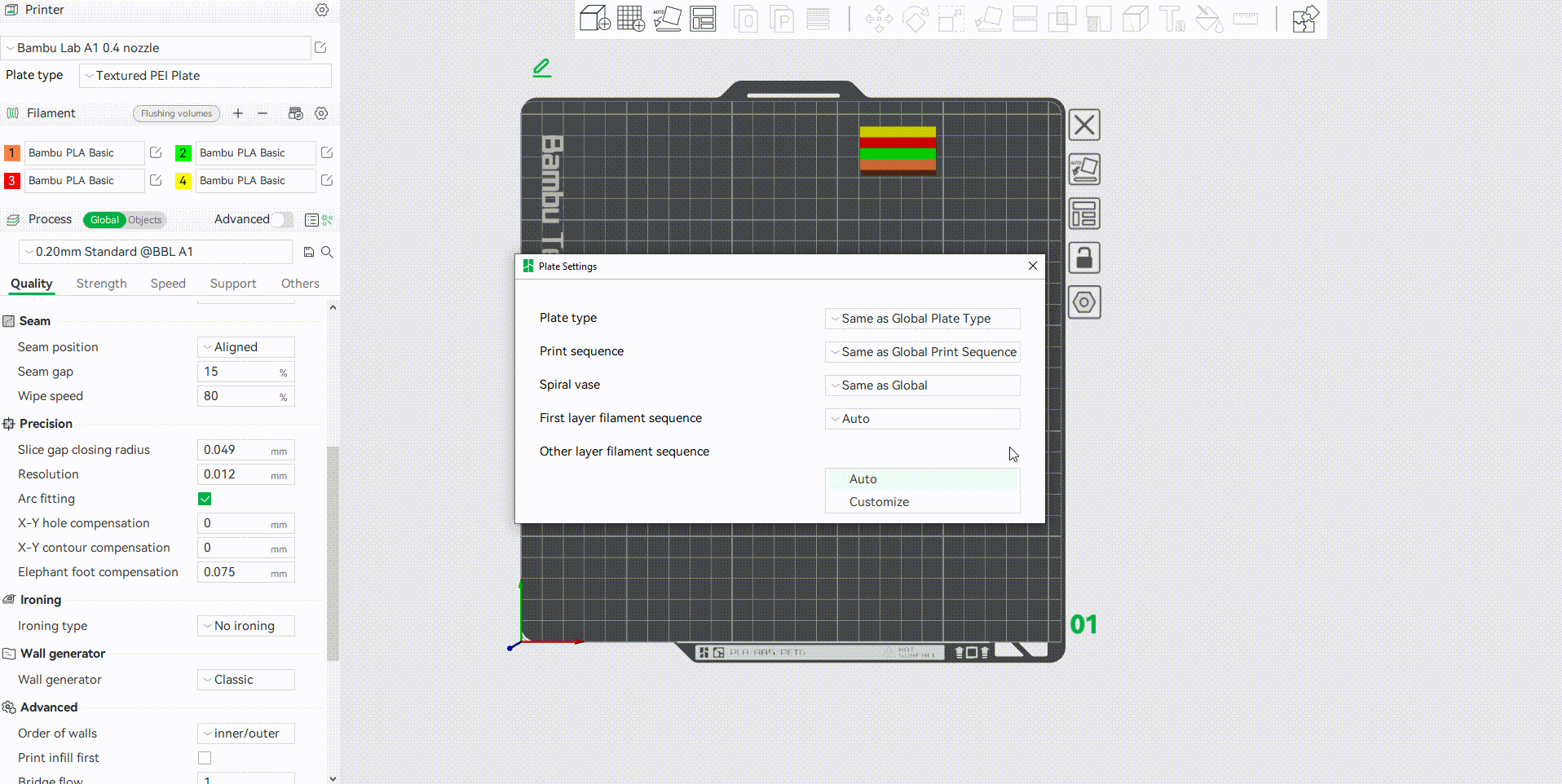Switch process scope to Global
This screenshot has width=1562, height=784.
pos(104,220)
